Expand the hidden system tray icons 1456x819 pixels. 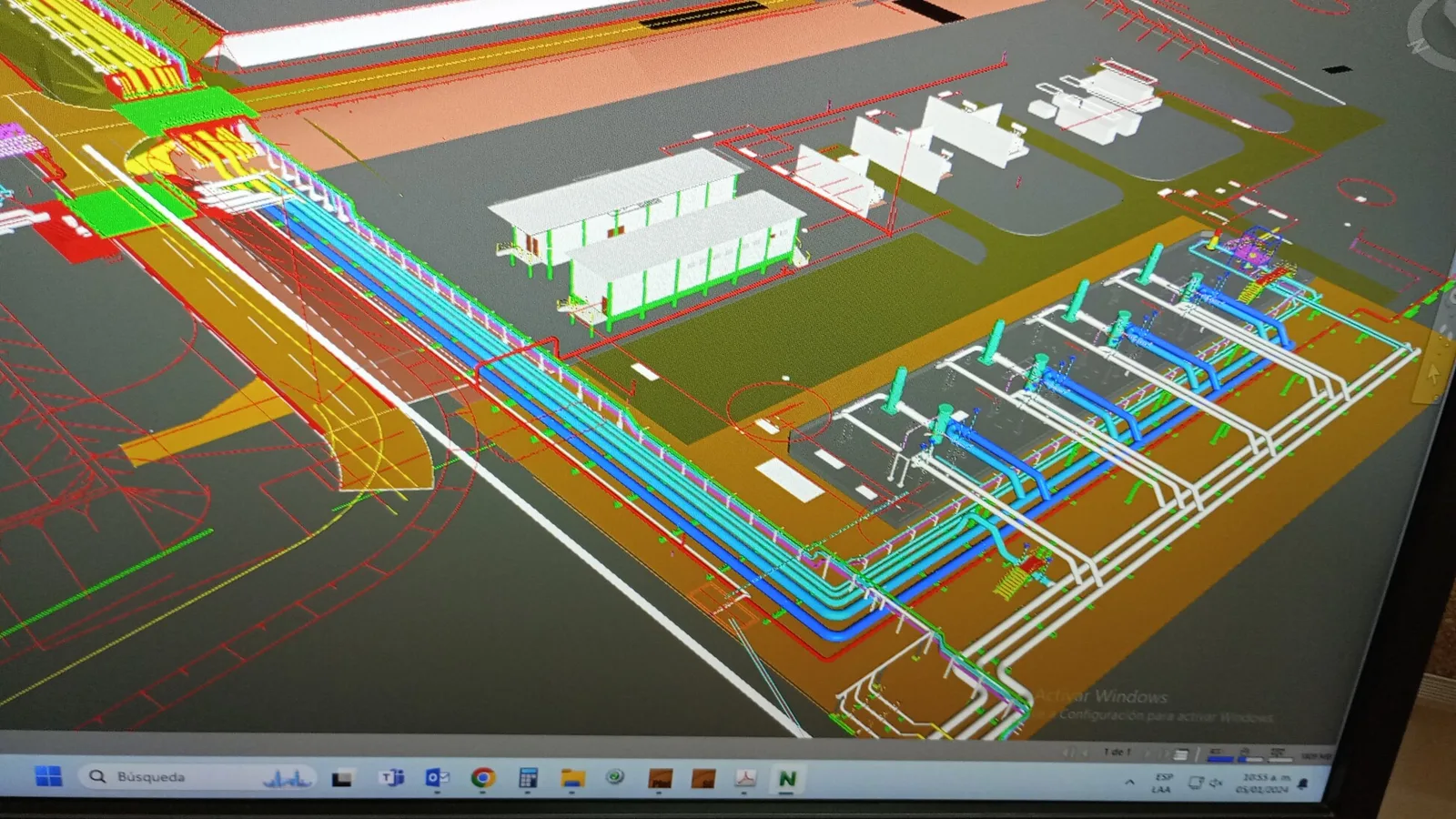1129,782
